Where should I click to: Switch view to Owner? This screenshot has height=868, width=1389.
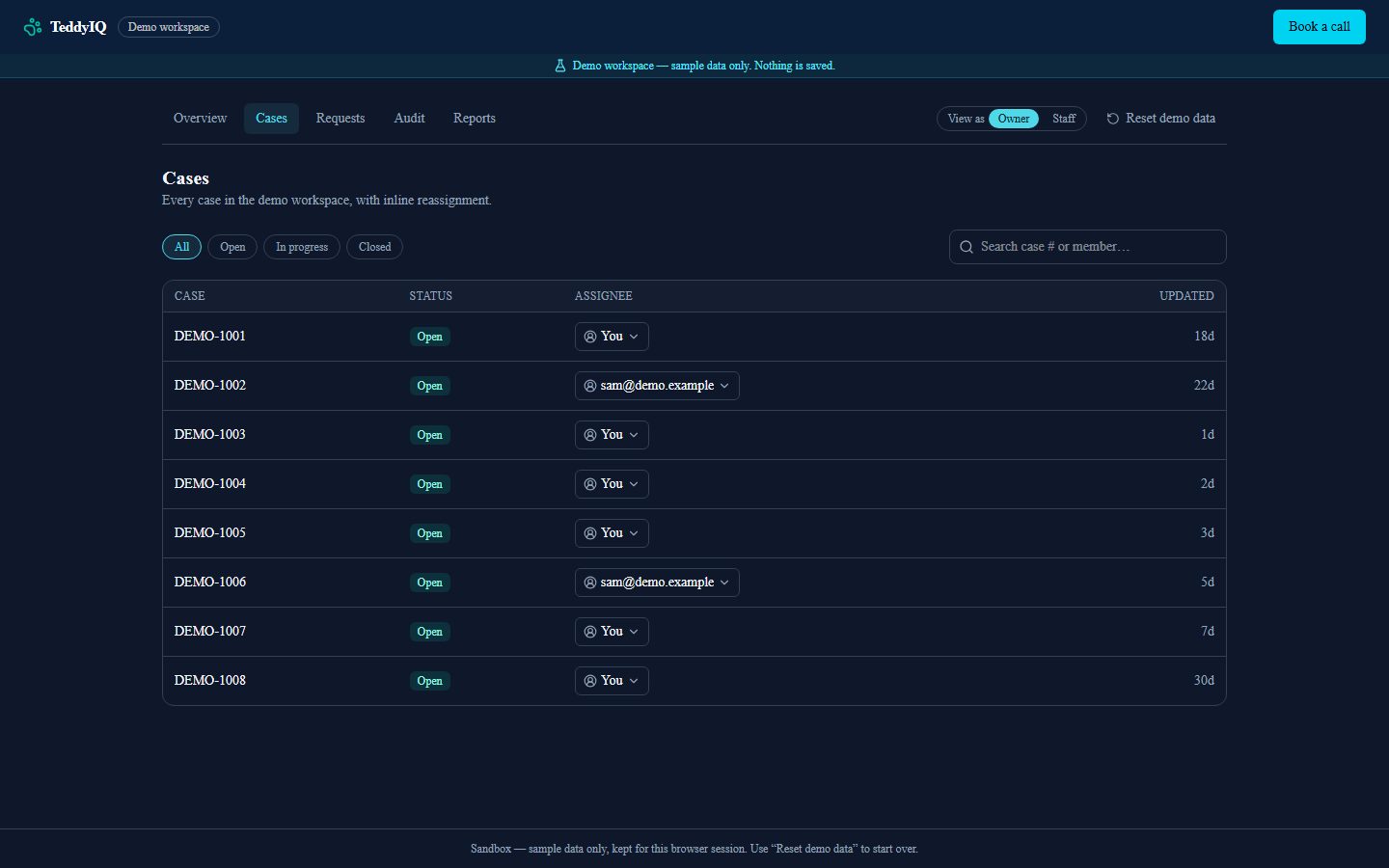(1014, 119)
